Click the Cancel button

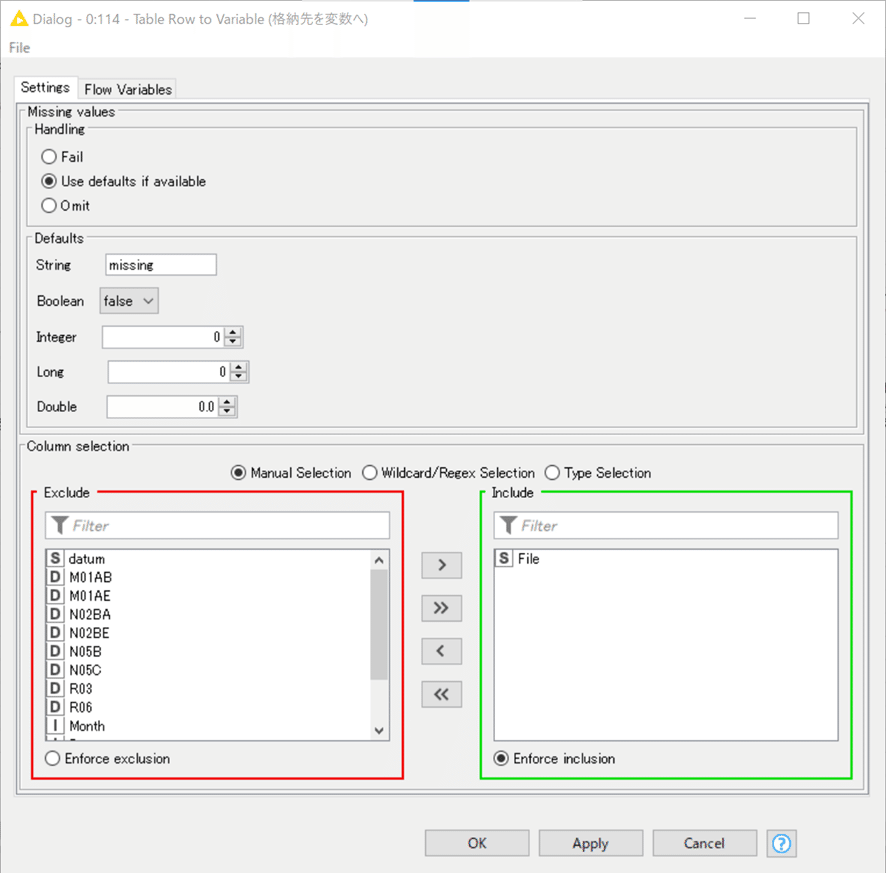pos(704,844)
